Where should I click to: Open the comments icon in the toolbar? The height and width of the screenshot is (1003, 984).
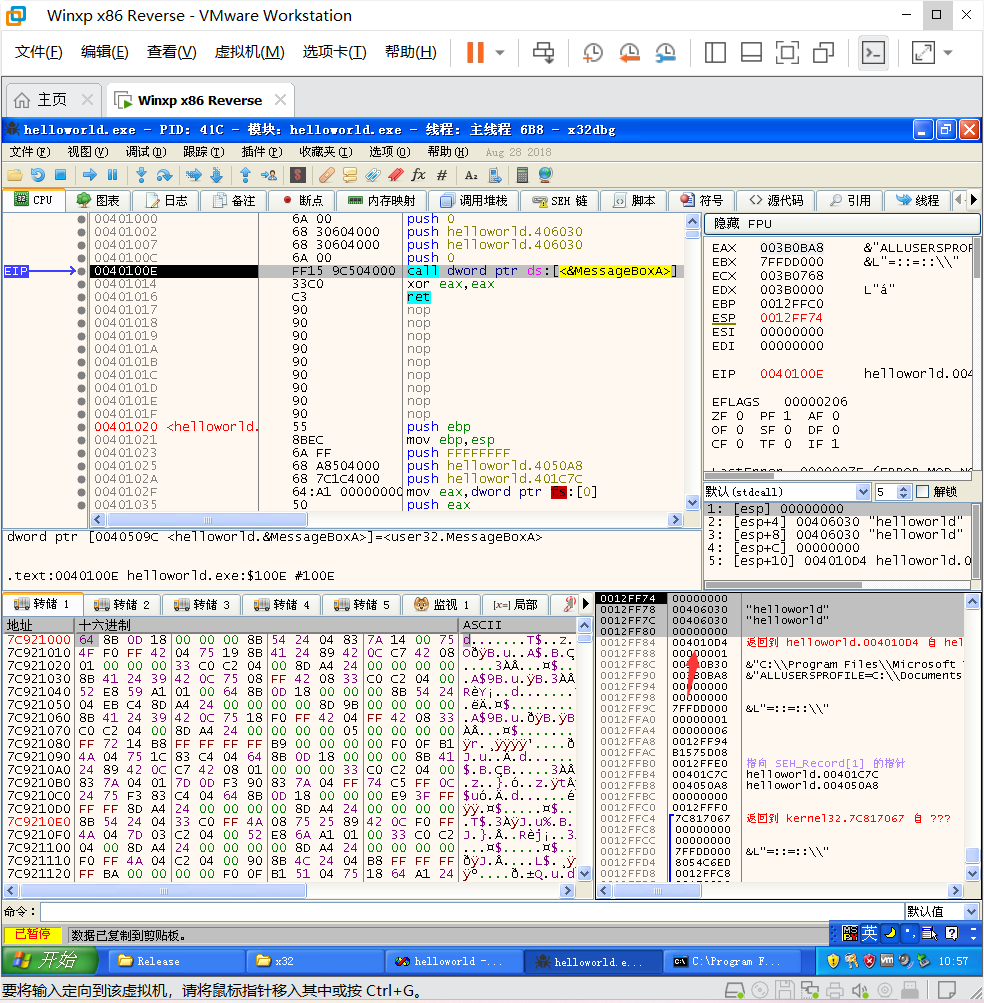349,175
